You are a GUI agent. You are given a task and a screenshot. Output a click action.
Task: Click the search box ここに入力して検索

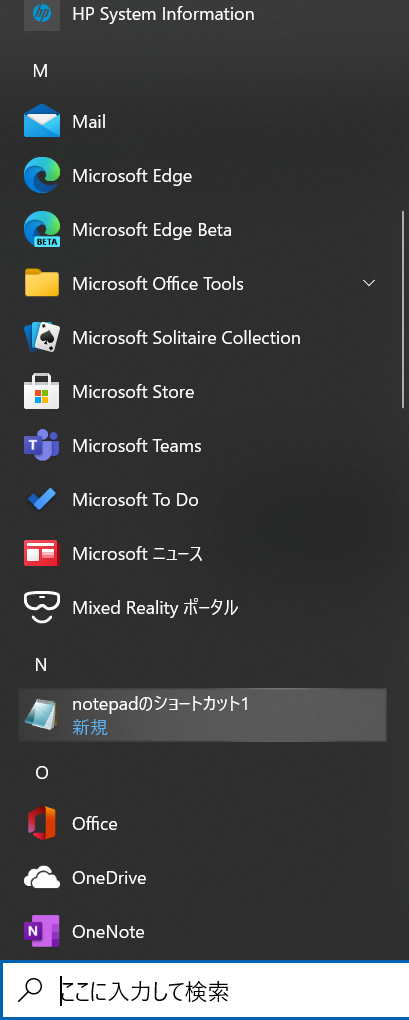click(205, 990)
